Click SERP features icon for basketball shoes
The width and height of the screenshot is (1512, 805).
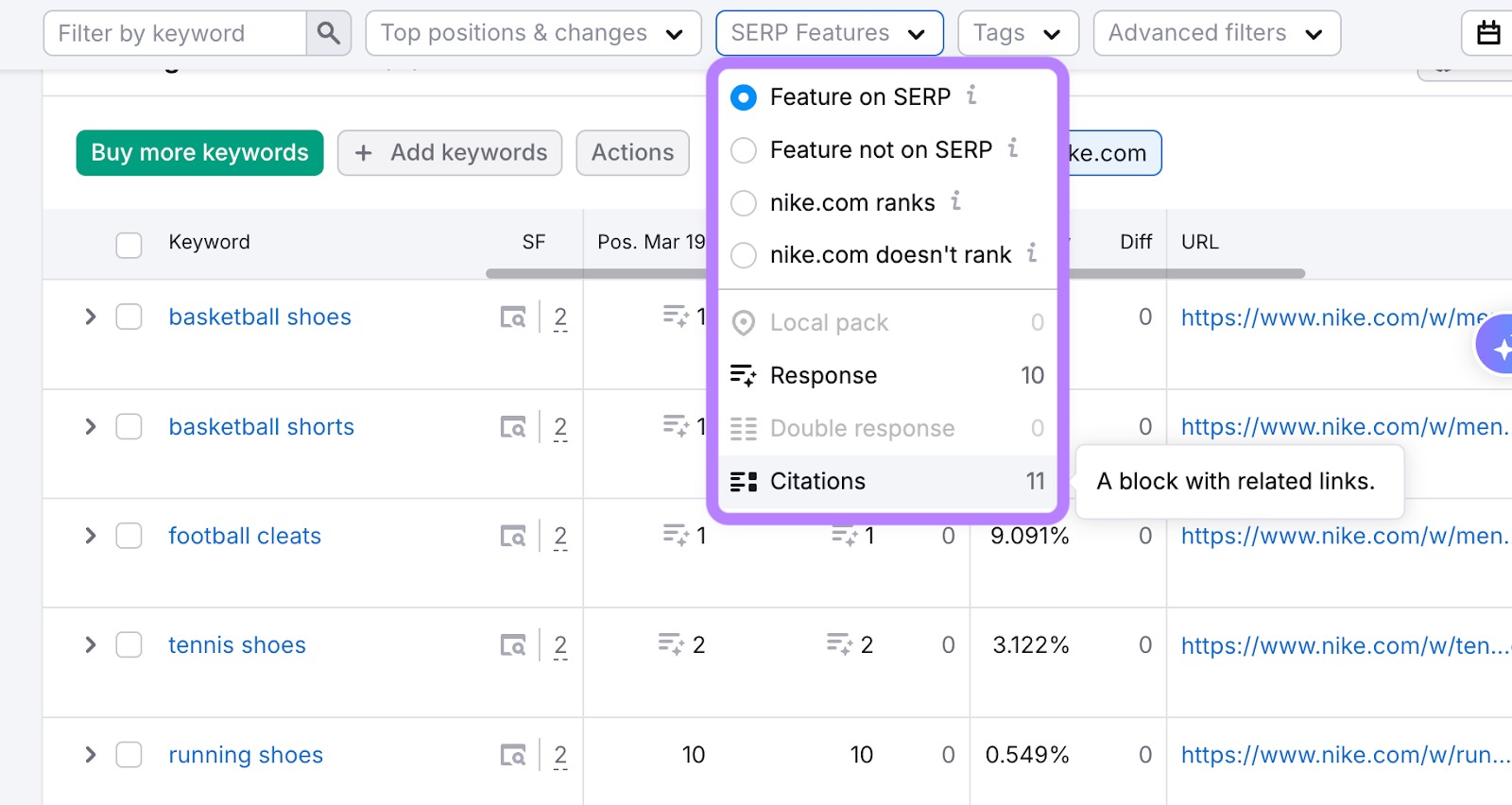pos(513,317)
